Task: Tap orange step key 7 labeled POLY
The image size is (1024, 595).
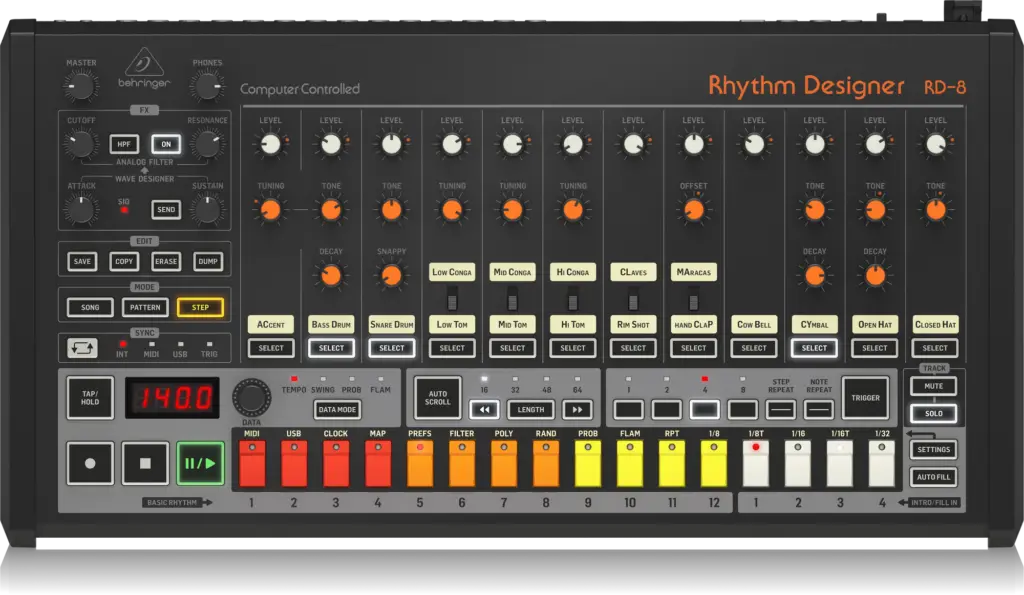Action: 504,464
